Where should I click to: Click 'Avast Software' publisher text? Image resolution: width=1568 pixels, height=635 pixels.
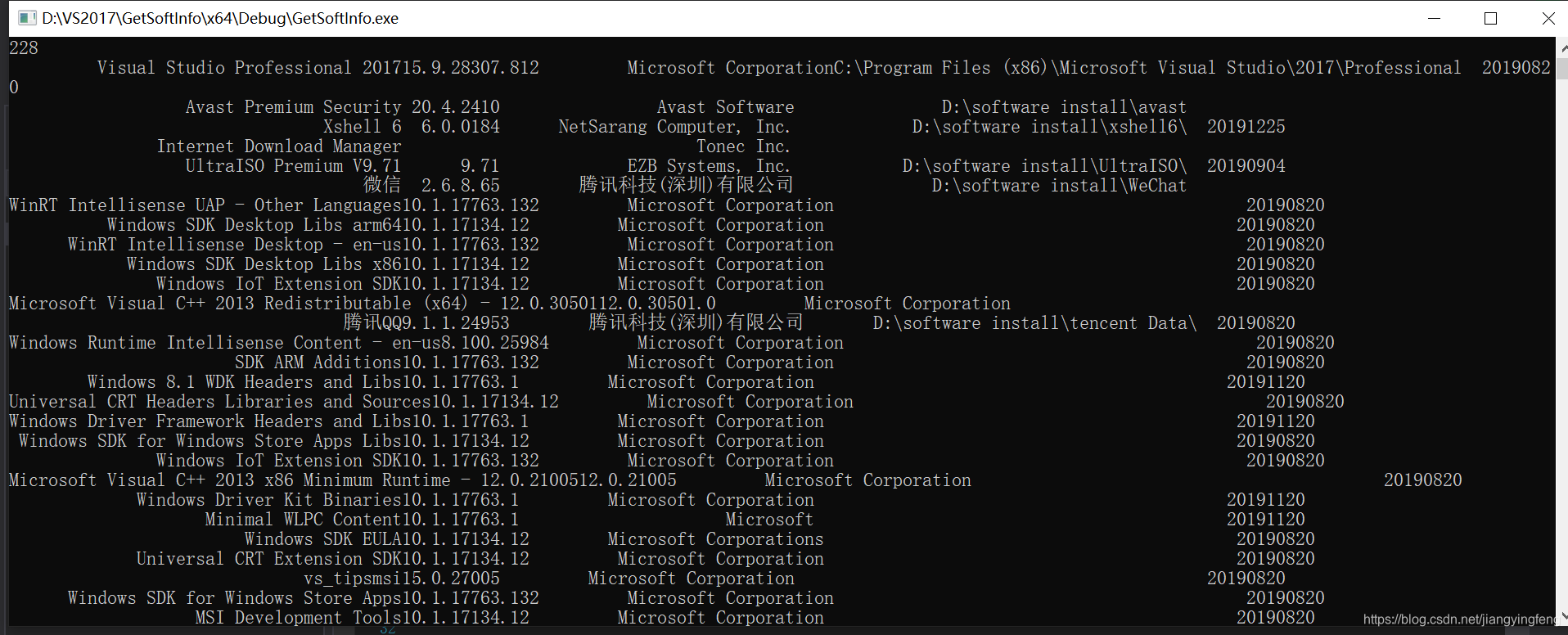(725, 106)
